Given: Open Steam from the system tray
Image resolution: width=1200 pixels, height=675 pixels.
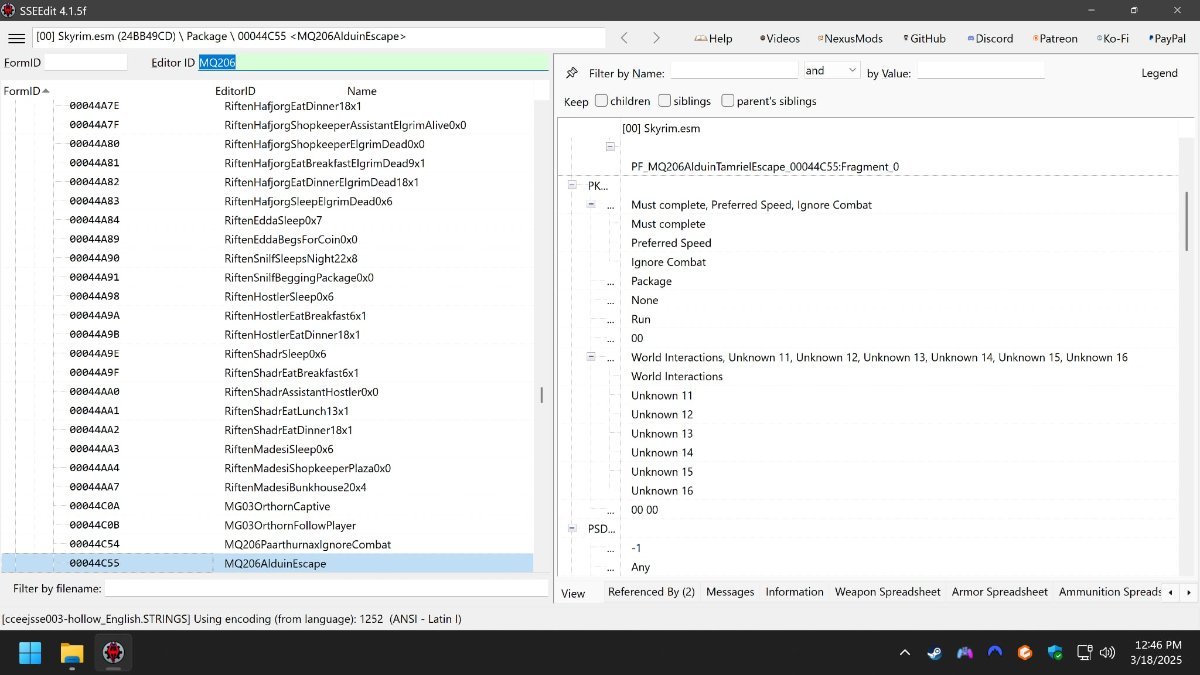Looking at the screenshot, I should click(x=934, y=653).
